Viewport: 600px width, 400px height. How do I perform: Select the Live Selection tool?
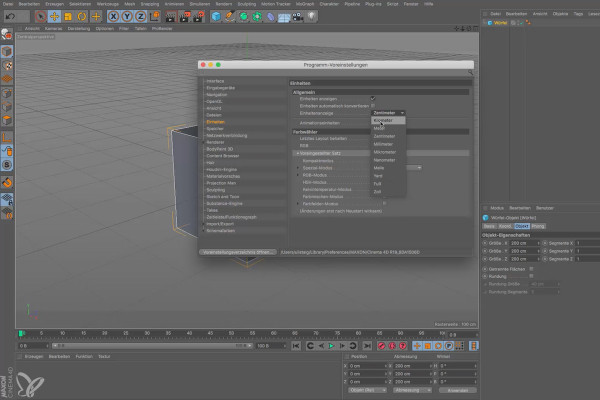tap(40, 16)
